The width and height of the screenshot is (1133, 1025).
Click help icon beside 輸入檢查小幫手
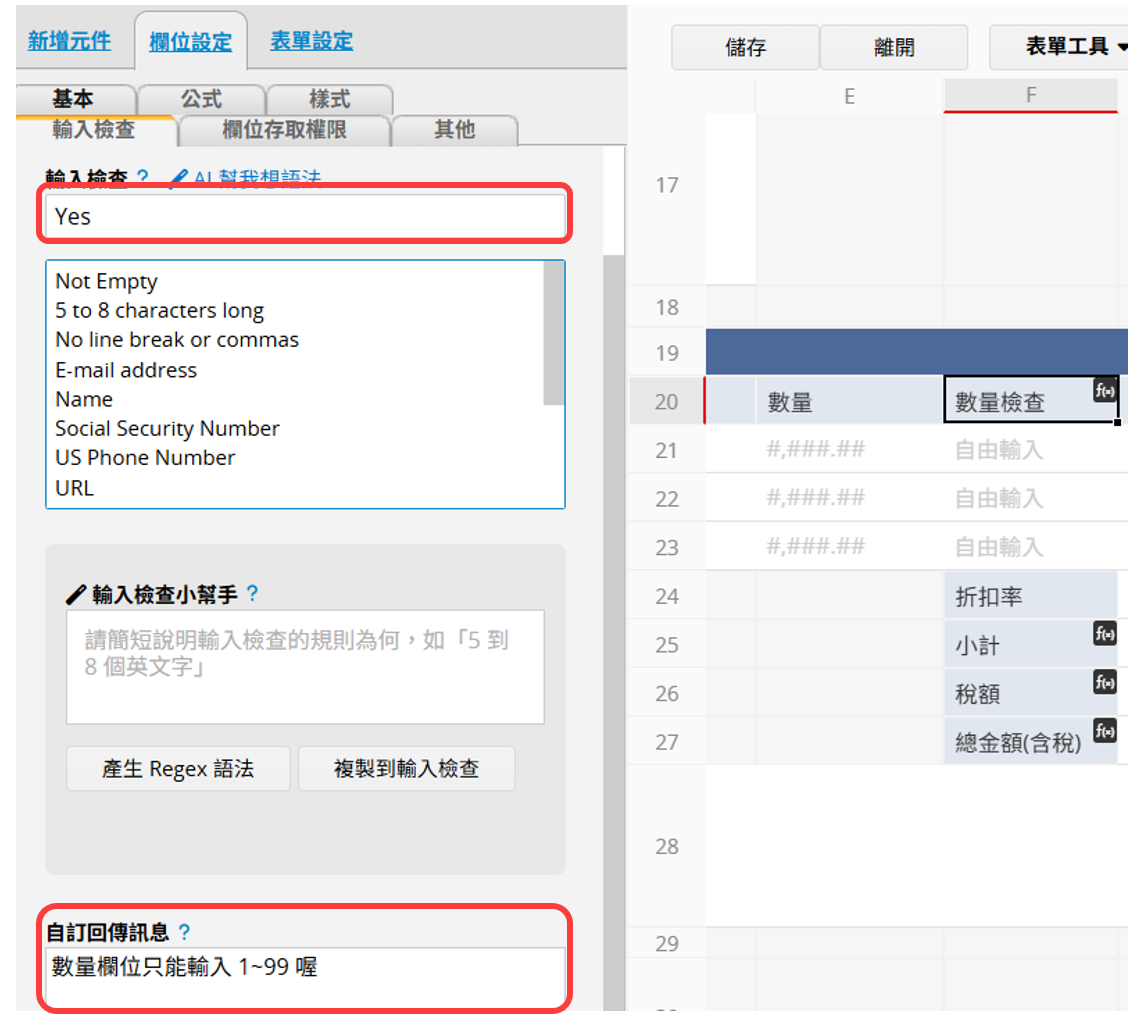[x=252, y=594]
